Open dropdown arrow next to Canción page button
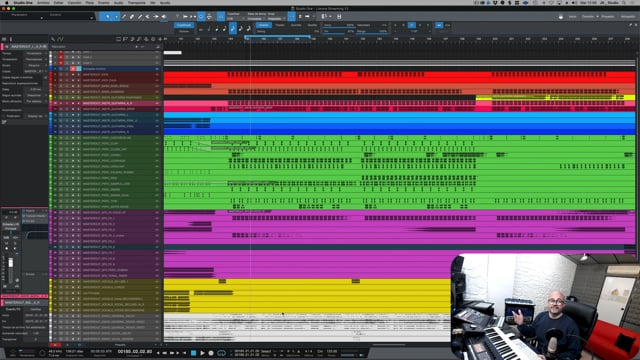The image size is (640, 360). pos(597,17)
